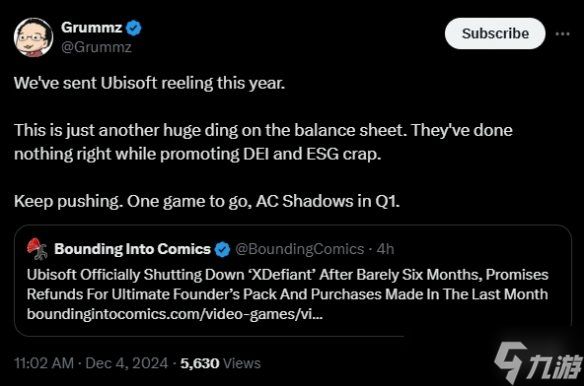Subscribe to Grummz with the Subscribe button

point(495,34)
